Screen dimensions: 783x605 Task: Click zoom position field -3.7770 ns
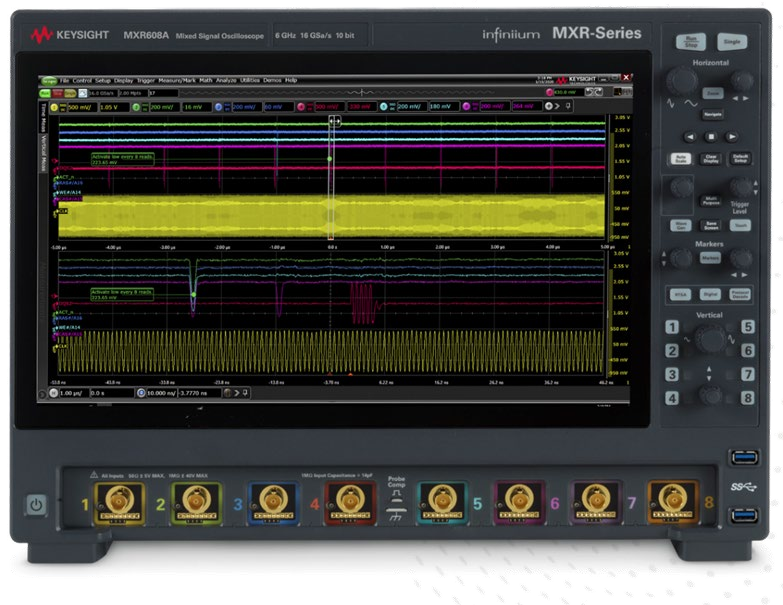[x=199, y=393]
